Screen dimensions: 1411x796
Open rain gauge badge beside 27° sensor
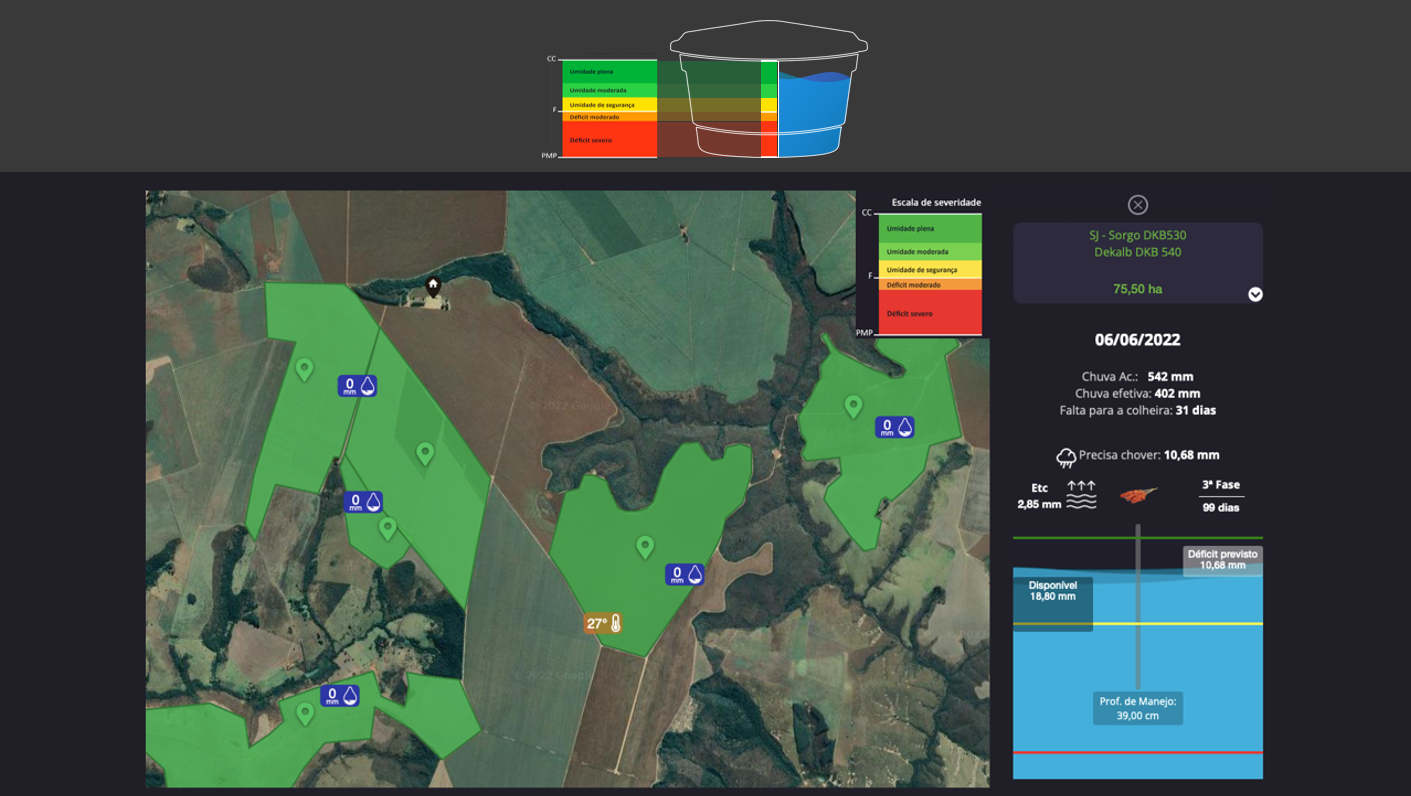[685, 574]
